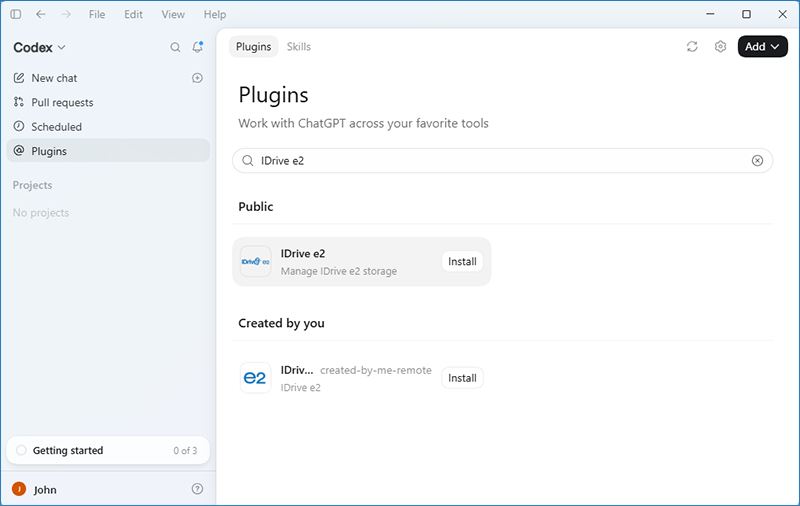Install the created-by-me-remote plugin

pos(462,378)
